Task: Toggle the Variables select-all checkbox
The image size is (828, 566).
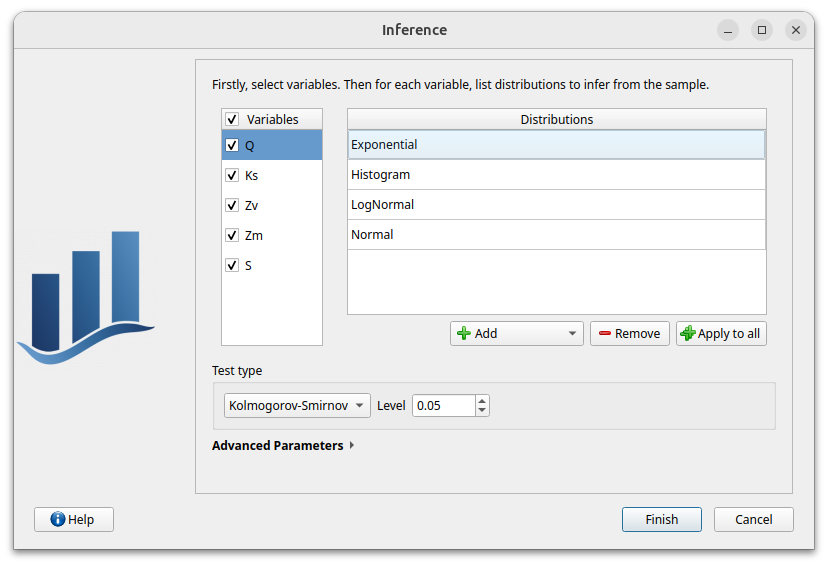Action: (x=232, y=119)
